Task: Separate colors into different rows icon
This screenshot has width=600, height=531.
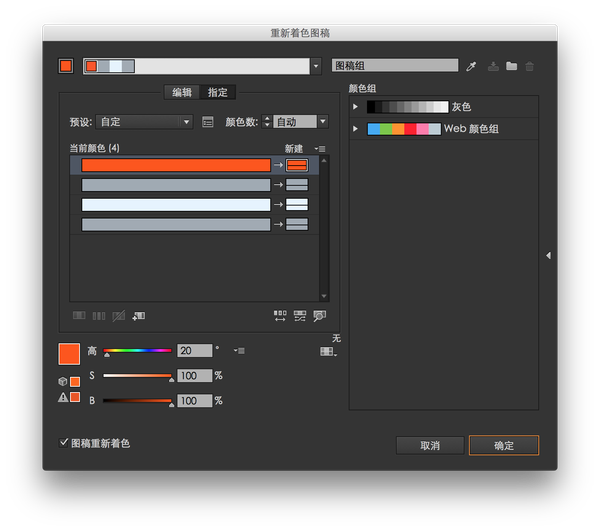Action: [x=99, y=316]
